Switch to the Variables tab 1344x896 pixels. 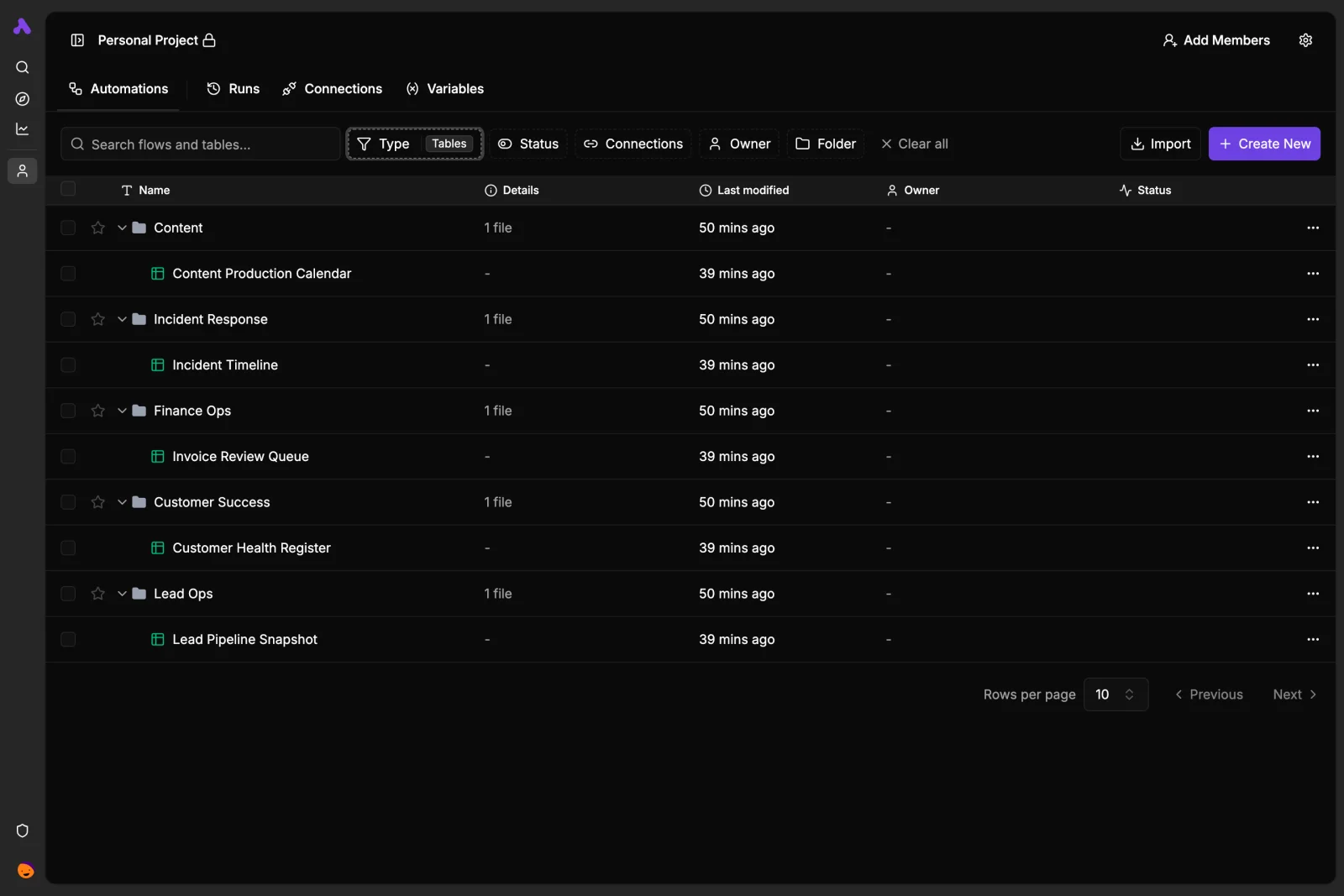click(445, 89)
